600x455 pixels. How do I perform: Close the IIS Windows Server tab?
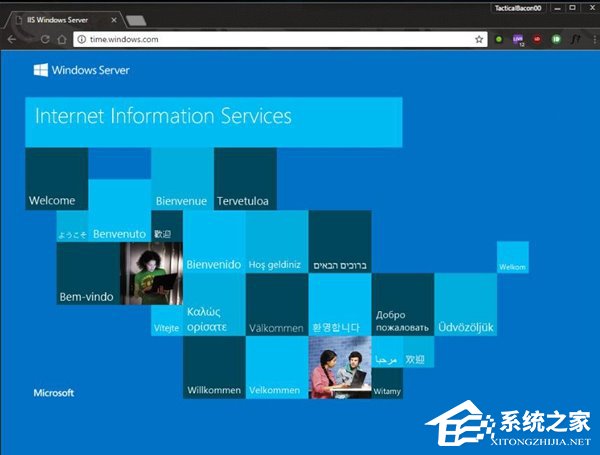click(x=114, y=20)
